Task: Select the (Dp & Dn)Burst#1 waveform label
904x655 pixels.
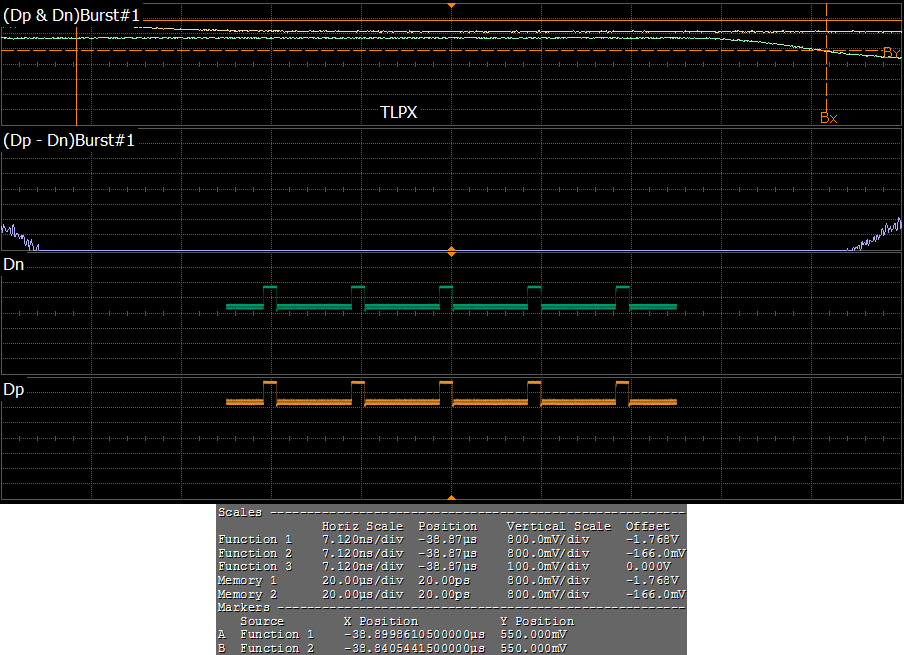Action: coord(70,16)
